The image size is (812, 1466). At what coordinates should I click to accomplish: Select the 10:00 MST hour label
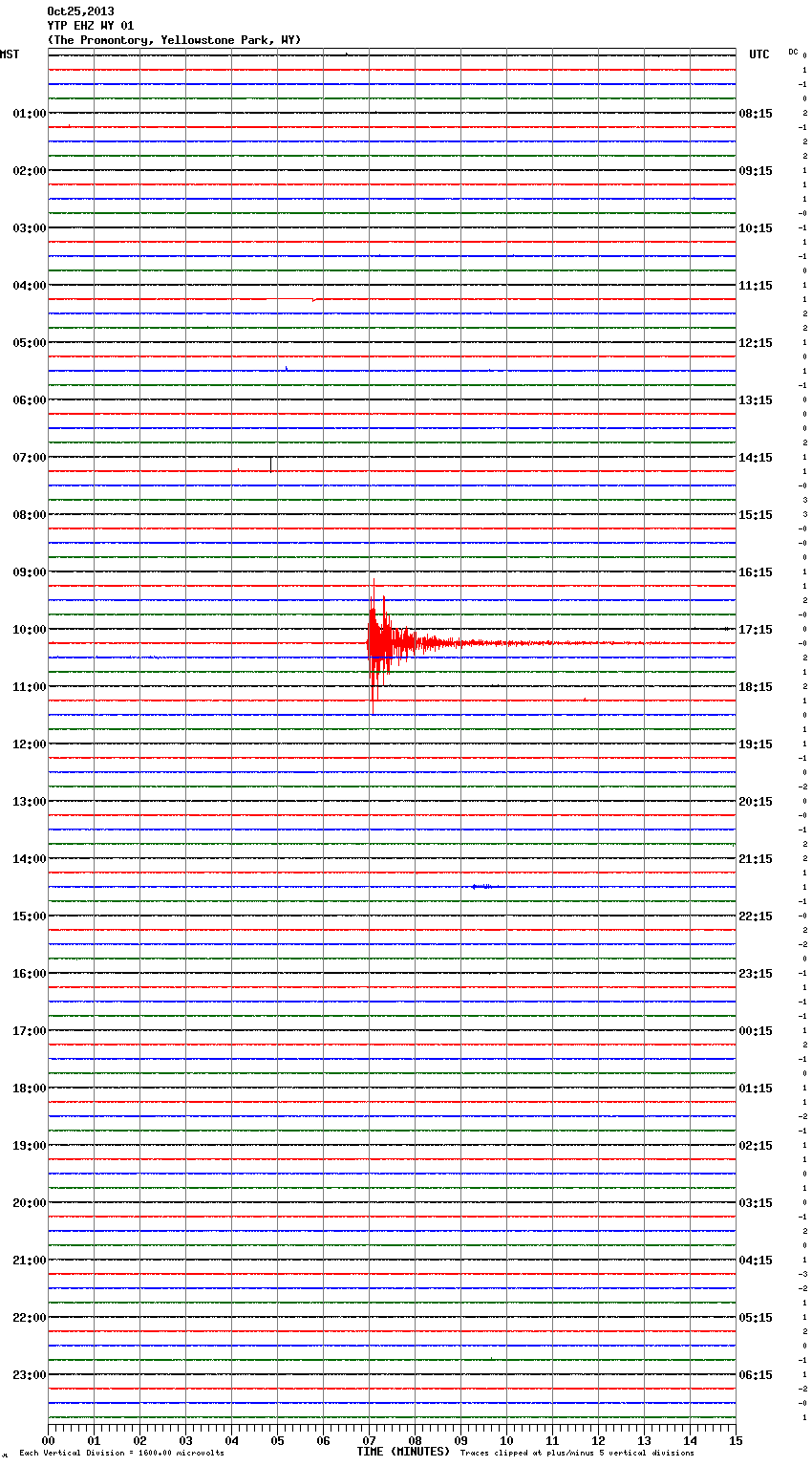29,630
